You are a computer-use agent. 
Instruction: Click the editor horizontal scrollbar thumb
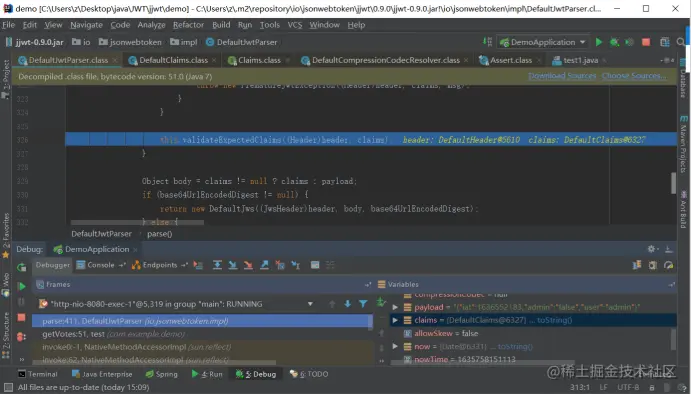pyautogui.click(x=137, y=223)
